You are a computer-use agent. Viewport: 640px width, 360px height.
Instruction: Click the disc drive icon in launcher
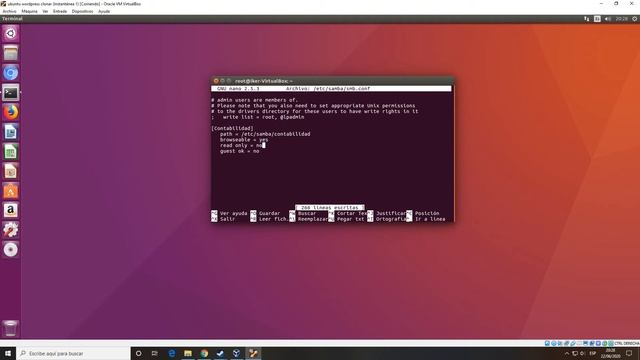[11, 250]
